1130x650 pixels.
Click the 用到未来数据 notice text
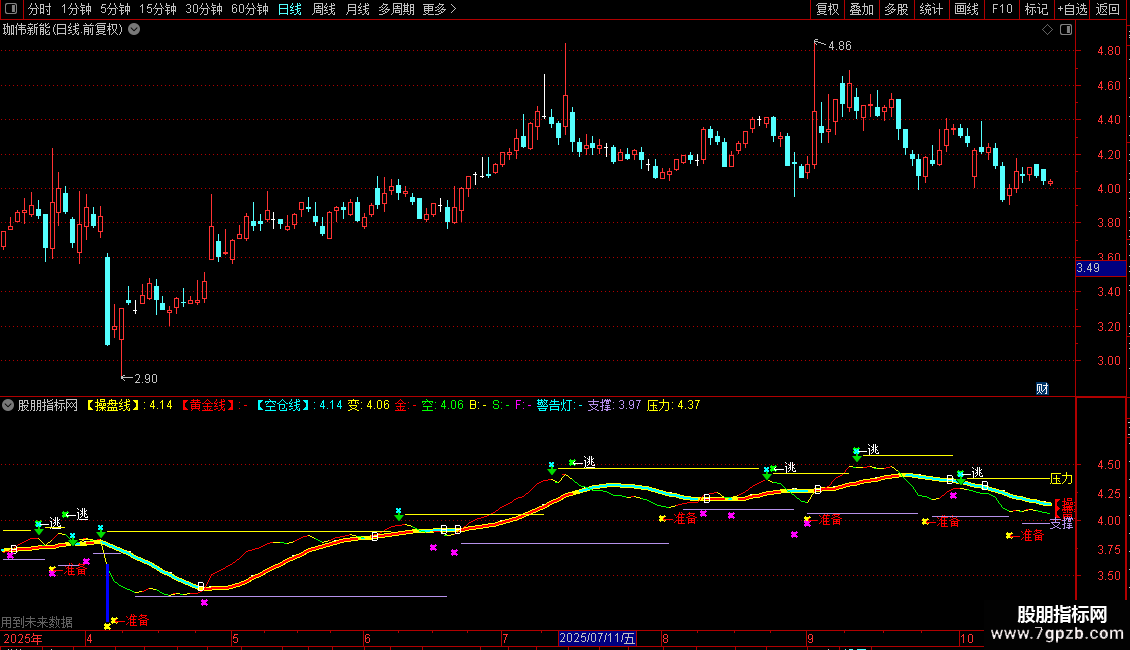point(37,622)
